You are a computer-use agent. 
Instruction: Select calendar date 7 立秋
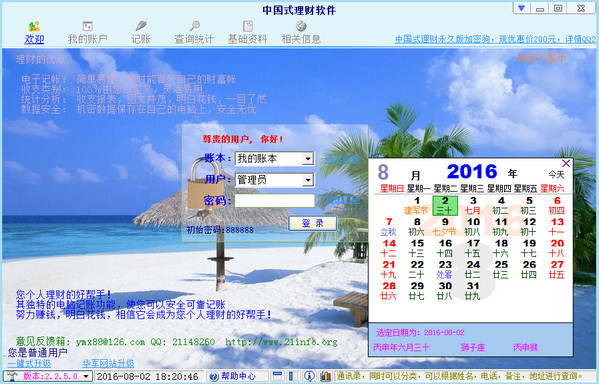click(389, 227)
